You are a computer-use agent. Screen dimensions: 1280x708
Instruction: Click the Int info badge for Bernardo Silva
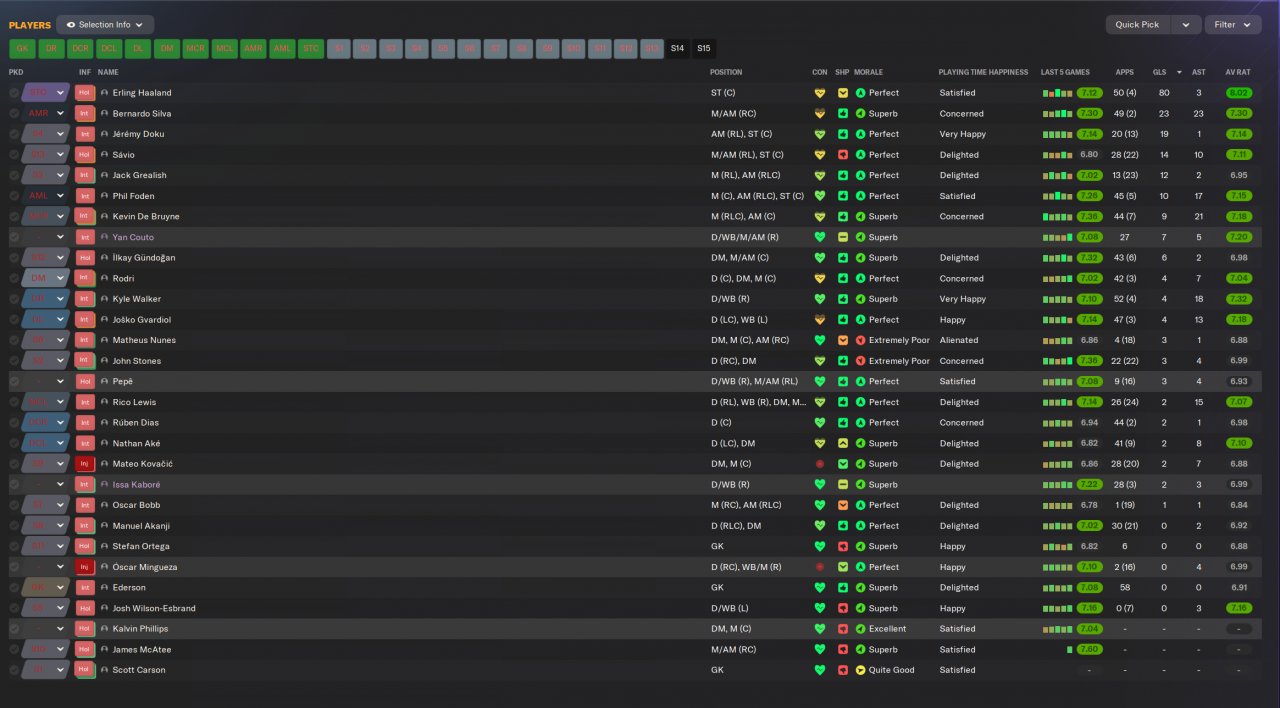coord(85,114)
